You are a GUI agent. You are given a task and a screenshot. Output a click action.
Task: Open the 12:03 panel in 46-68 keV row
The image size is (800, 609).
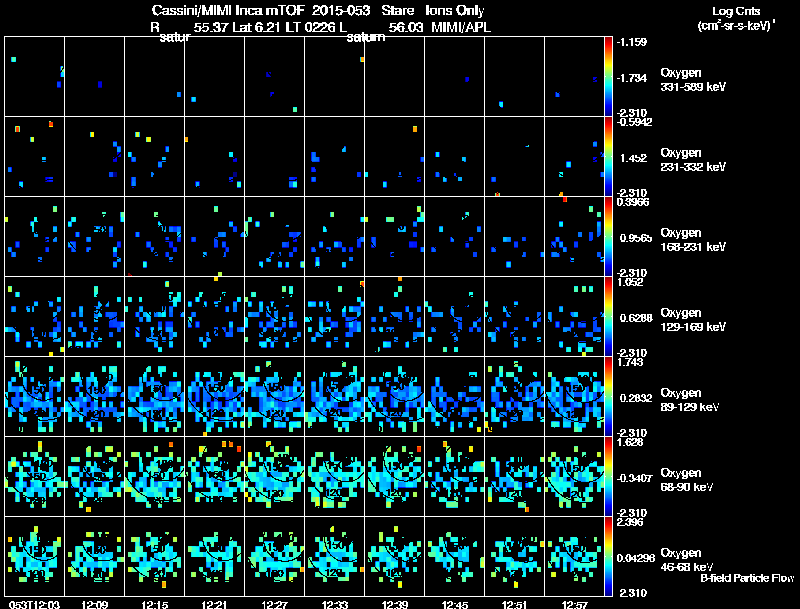(34, 556)
